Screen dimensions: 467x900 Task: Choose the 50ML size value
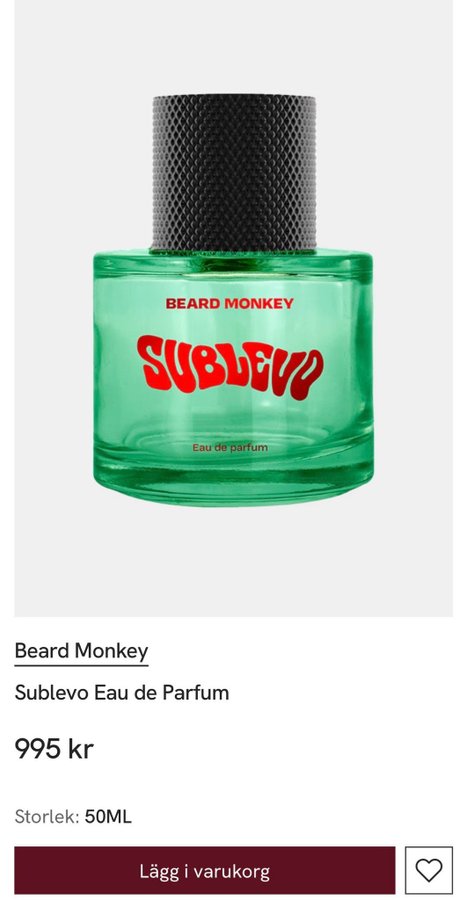click(108, 816)
